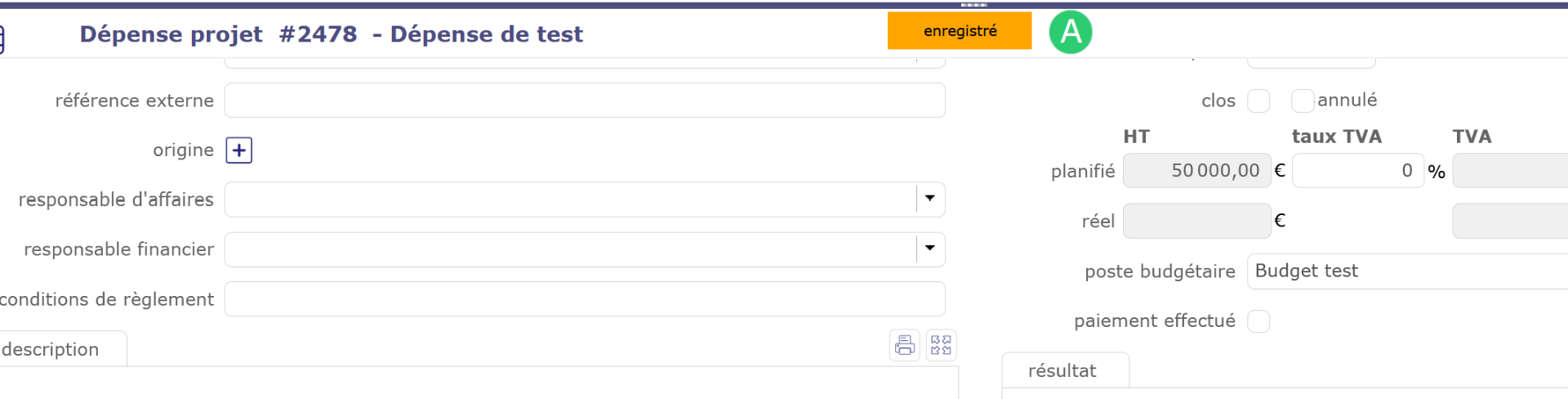1568x399 pixels.
Task: Click the orange "enregistré" status button
Action: coord(960,31)
